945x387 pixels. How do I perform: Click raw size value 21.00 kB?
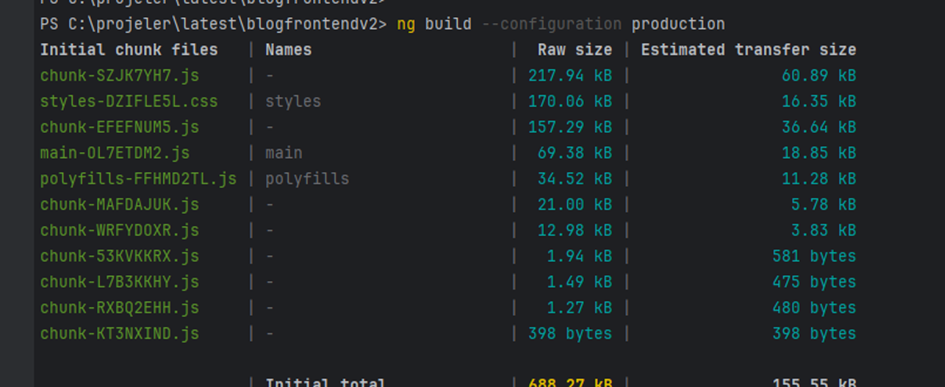[x=575, y=205]
